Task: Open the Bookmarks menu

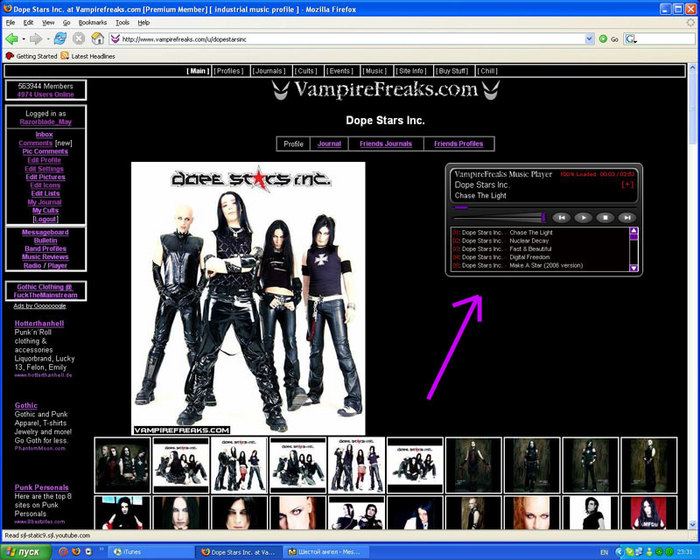Action: coord(92,22)
